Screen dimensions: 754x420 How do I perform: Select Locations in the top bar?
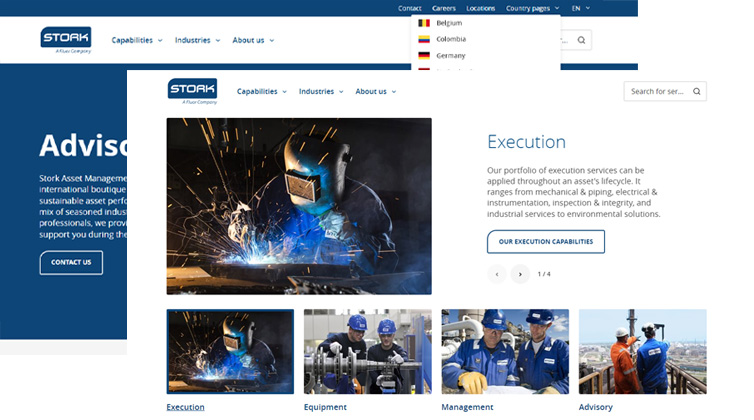[x=480, y=8]
